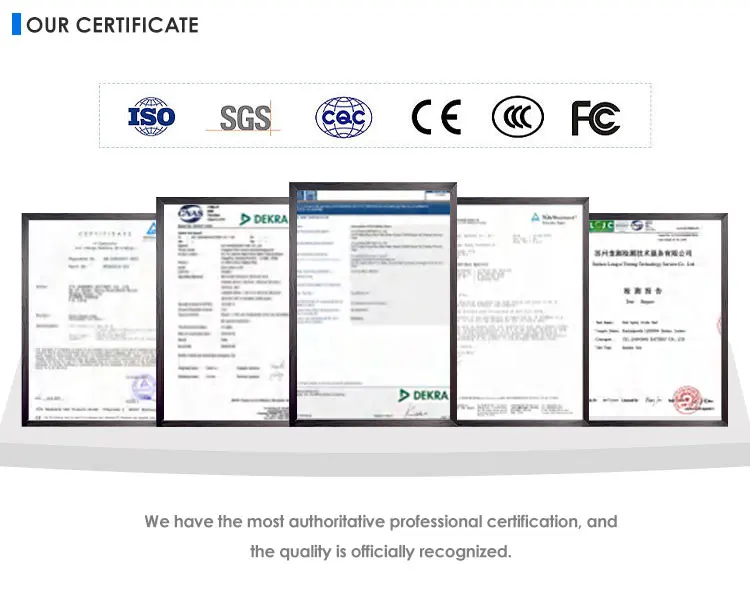
Task: Click the CE mark logo
Action: 436,117
